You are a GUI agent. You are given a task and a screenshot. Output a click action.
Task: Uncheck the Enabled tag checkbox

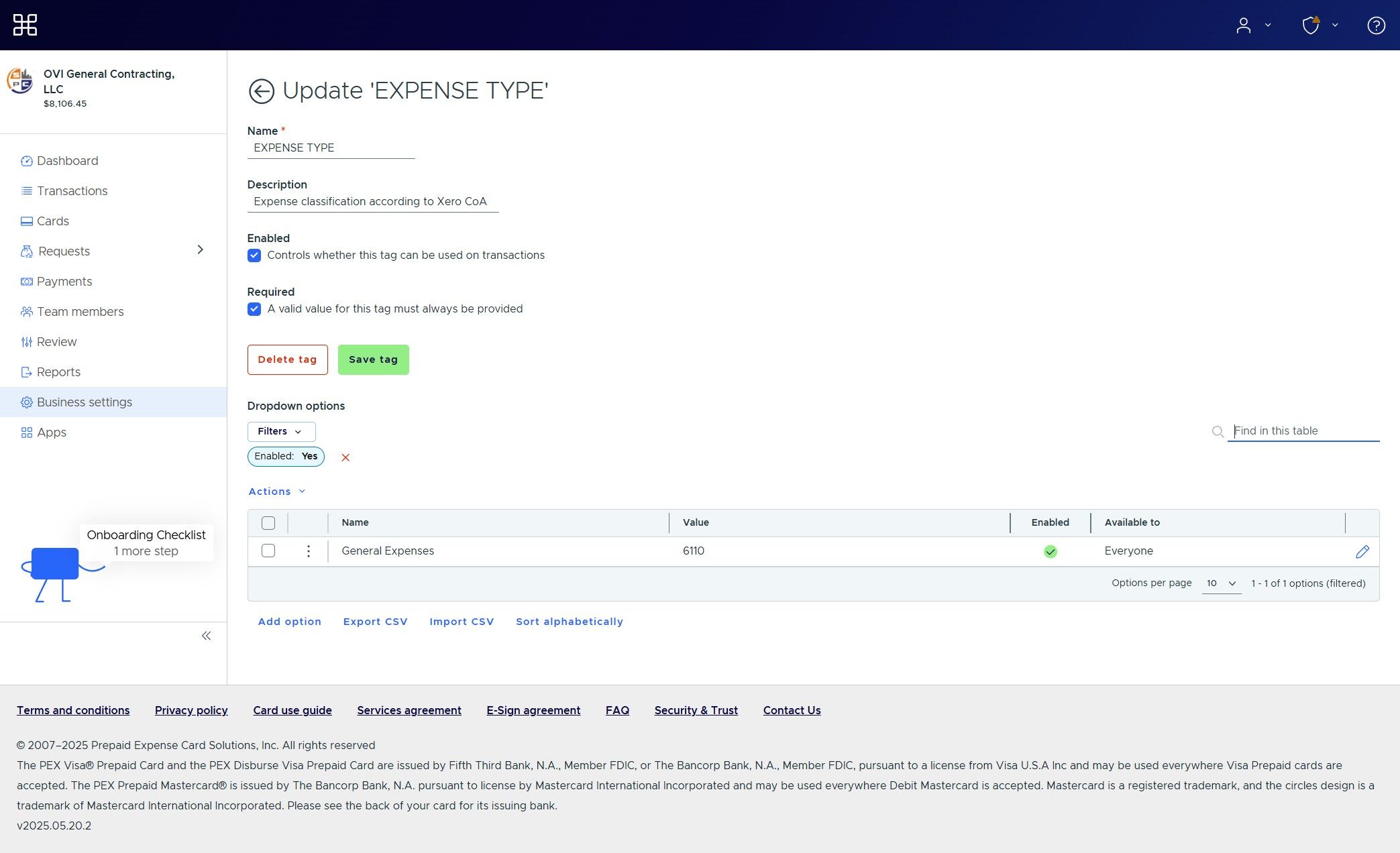[x=254, y=255]
